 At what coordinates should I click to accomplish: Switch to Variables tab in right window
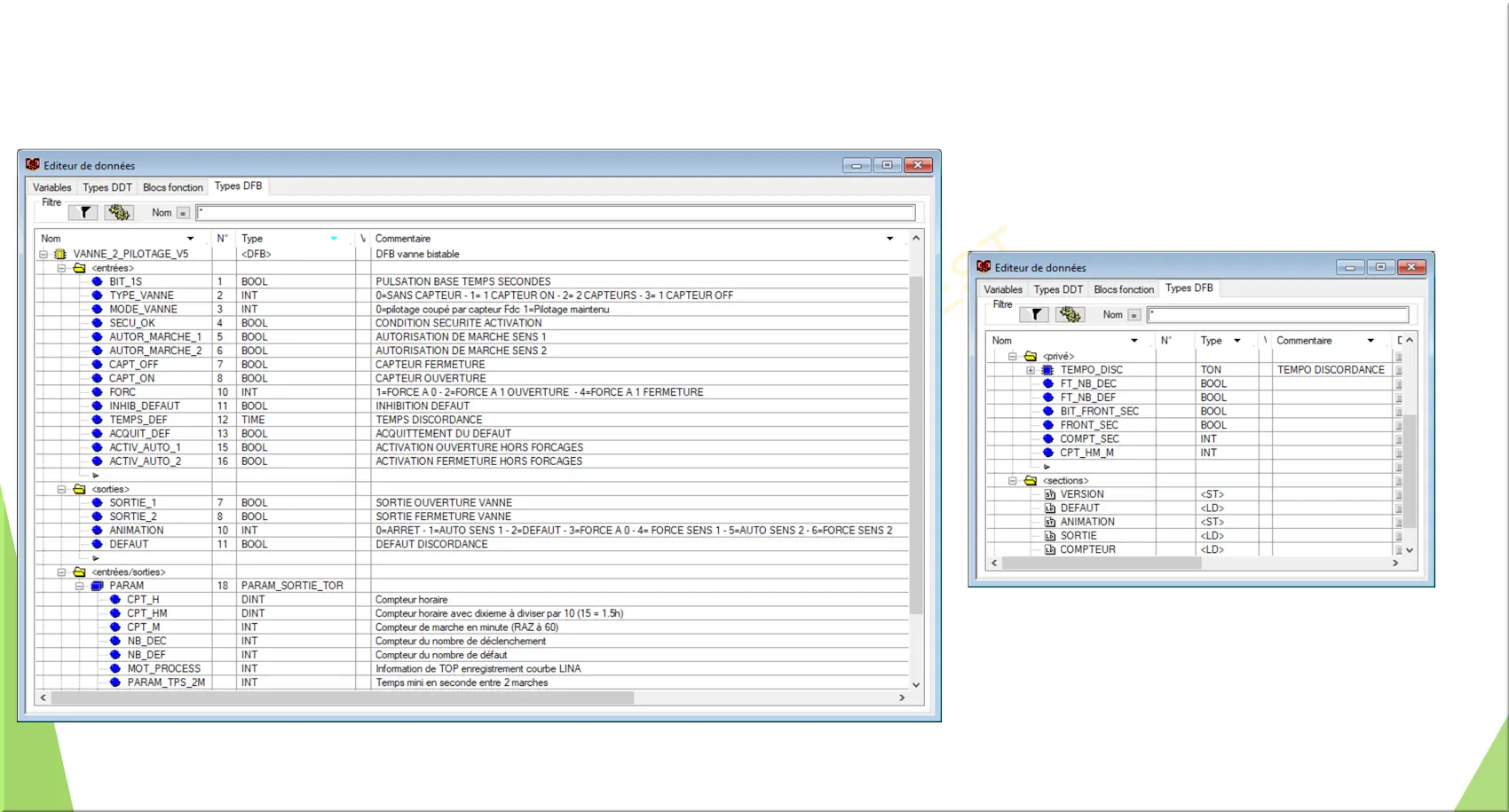1003,289
